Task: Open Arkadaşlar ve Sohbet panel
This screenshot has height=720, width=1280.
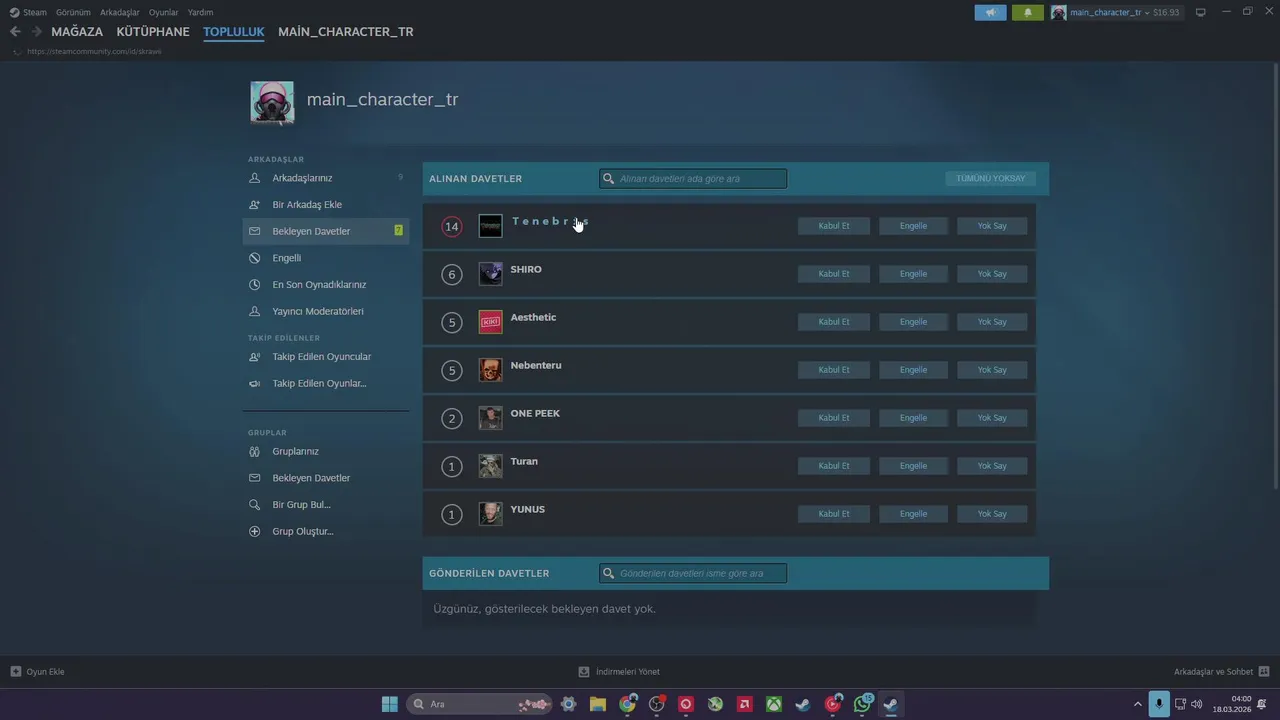Action: pos(1221,672)
